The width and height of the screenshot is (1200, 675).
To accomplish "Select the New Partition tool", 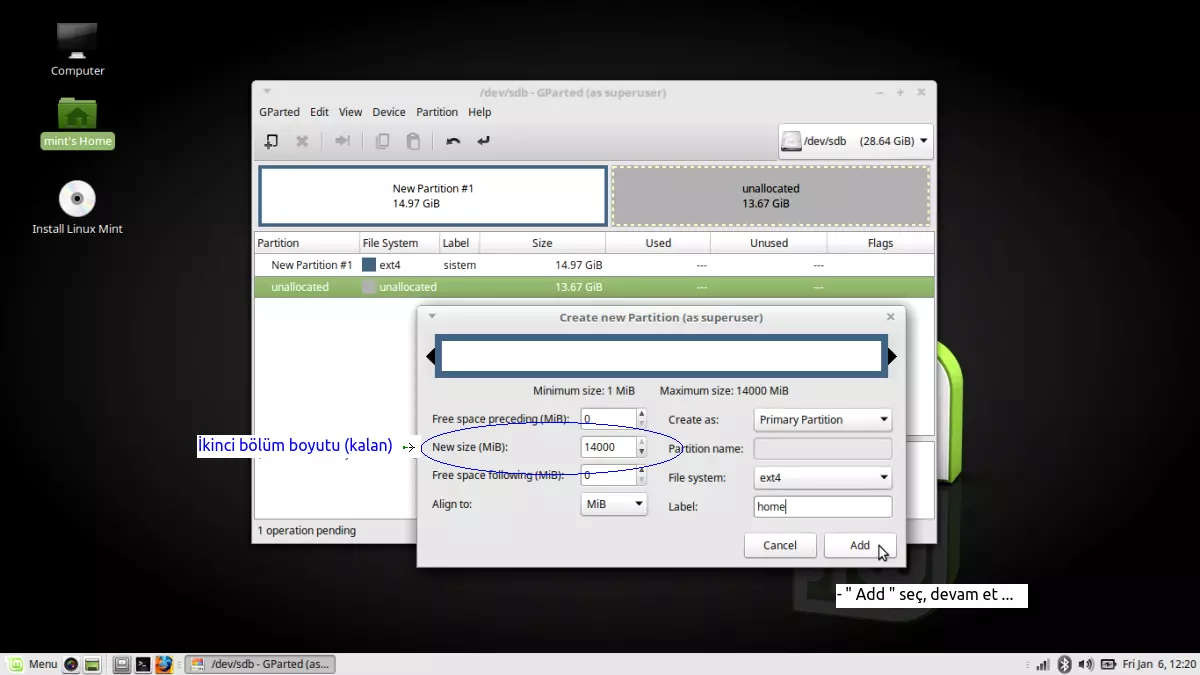I will (x=271, y=141).
